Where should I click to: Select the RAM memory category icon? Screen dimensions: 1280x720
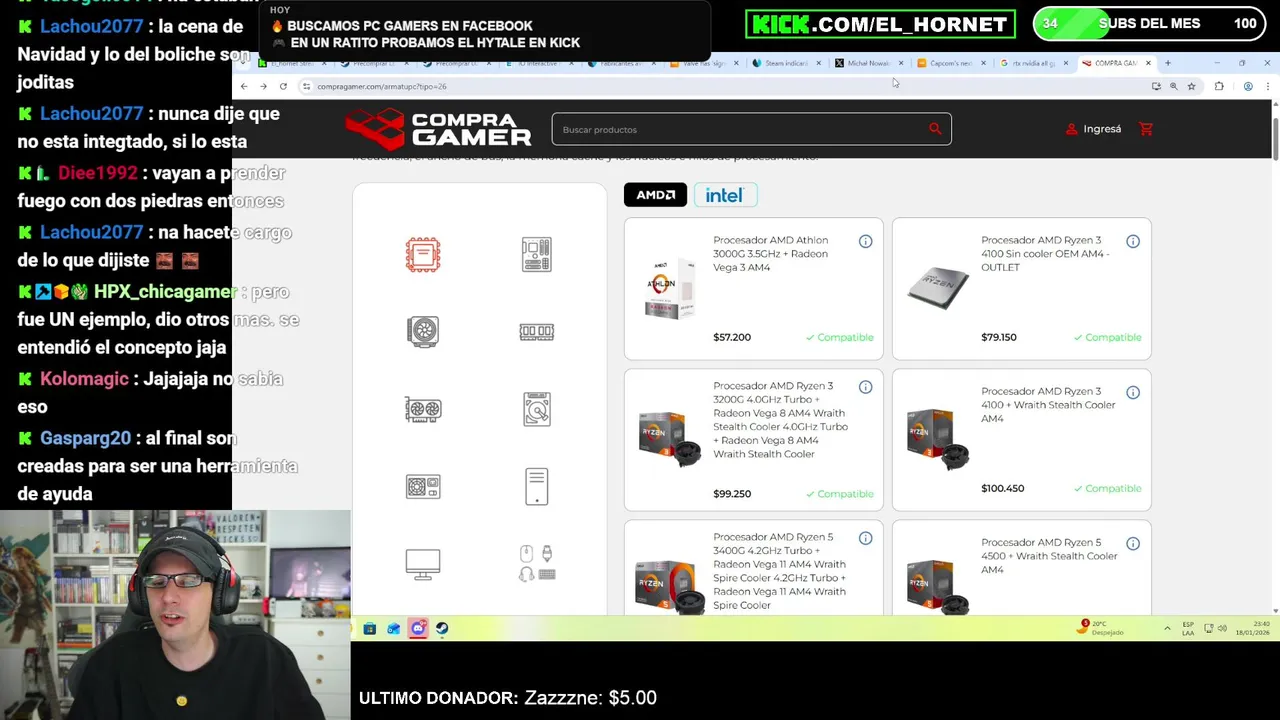(537, 332)
